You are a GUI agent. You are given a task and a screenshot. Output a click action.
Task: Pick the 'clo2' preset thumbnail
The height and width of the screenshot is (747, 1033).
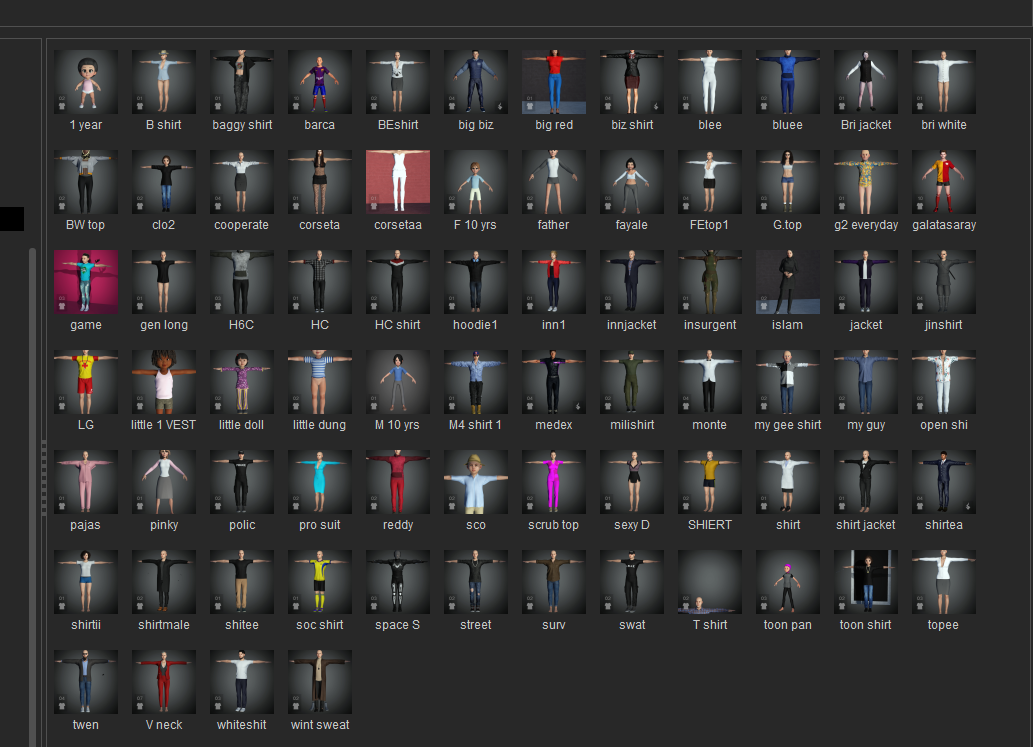tap(163, 182)
